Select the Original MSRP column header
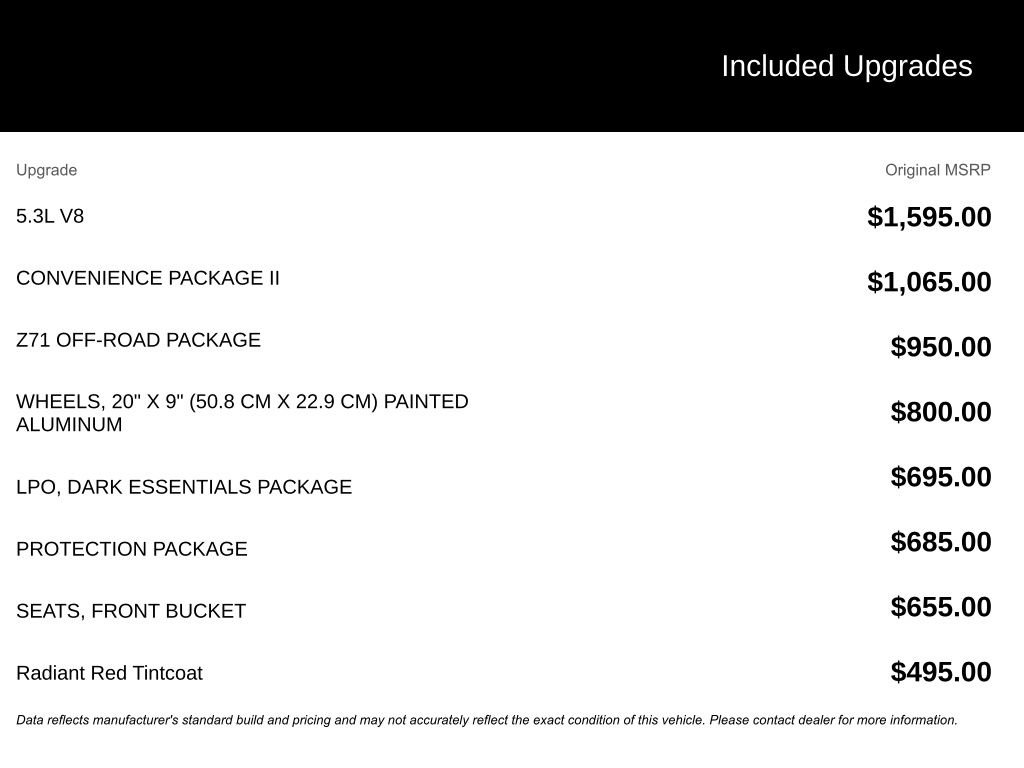This screenshot has height=768, width=1024. point(937,170)
